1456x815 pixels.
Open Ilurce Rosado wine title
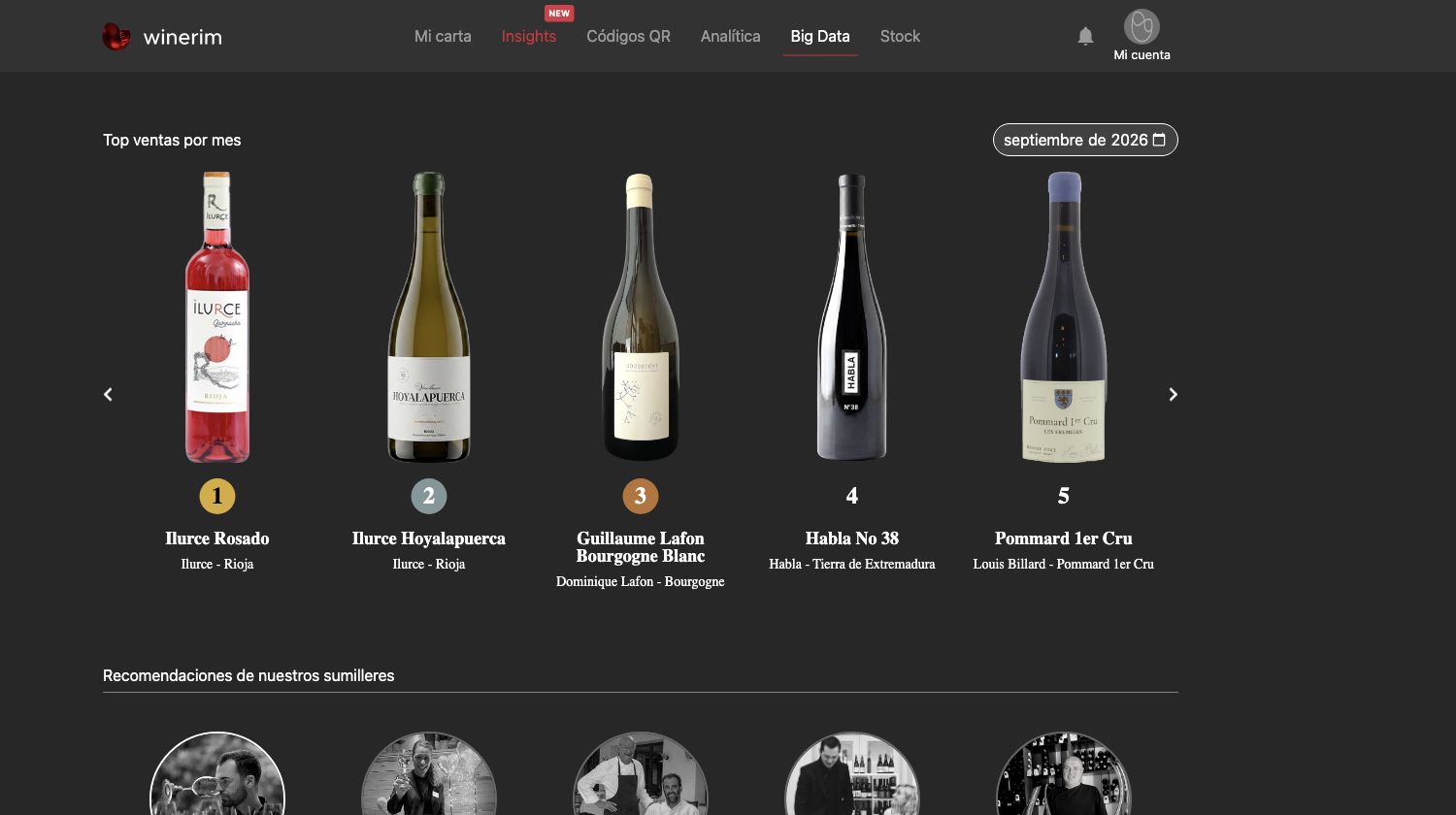coord(217,538)
